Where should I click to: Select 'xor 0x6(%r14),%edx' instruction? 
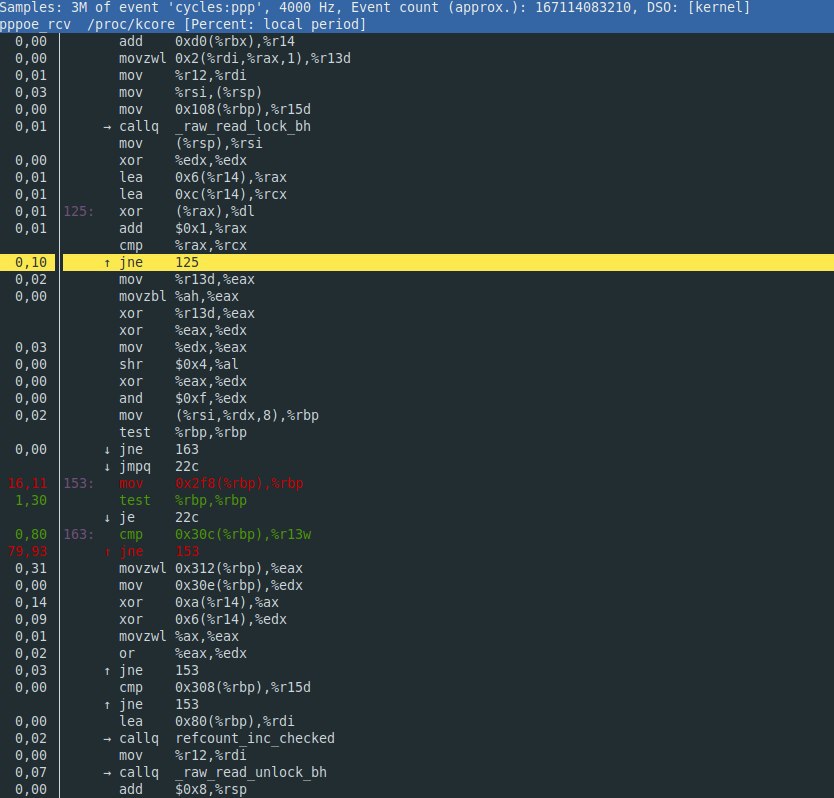[203, 619]
